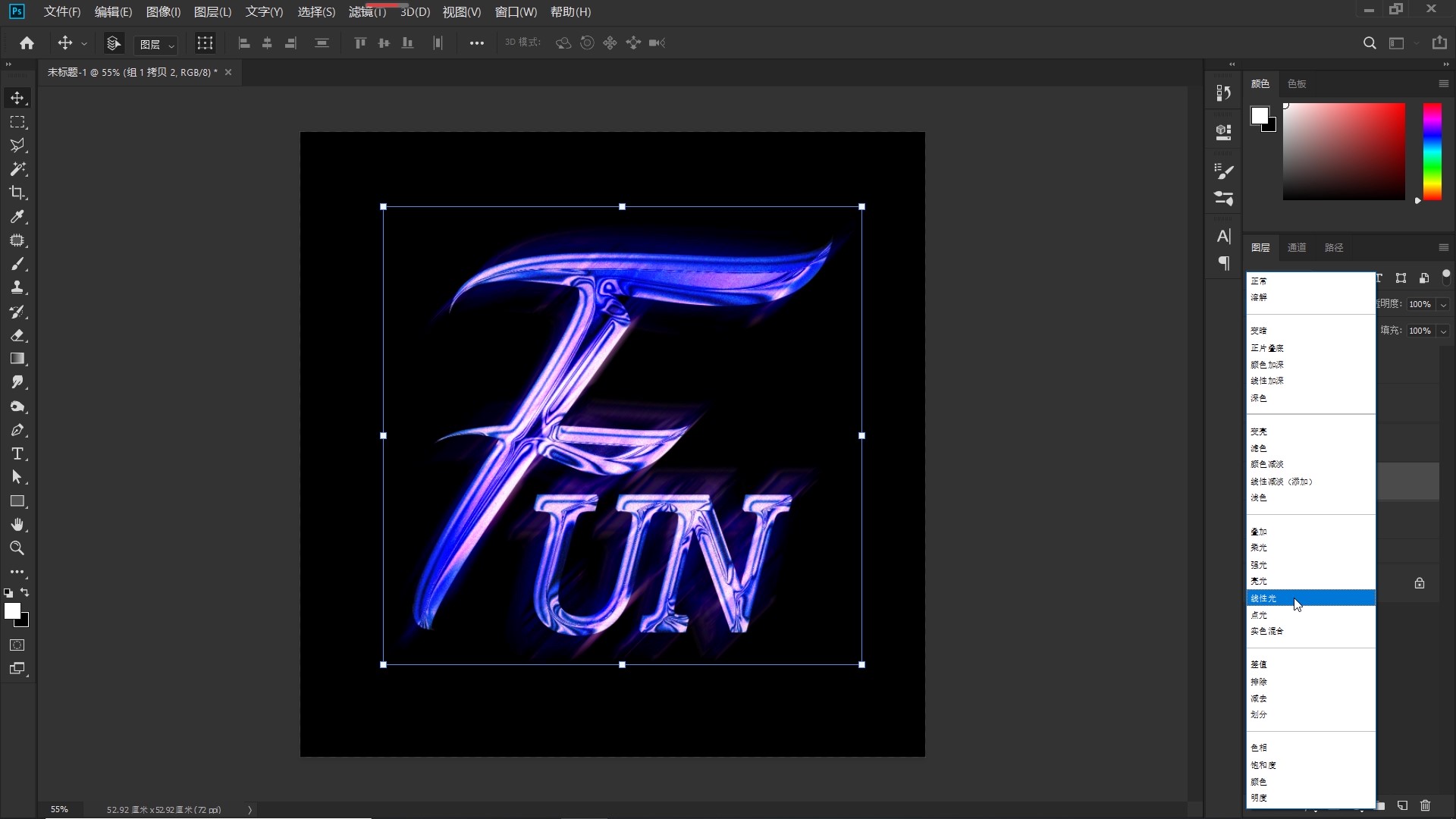
Task: Select the Magic Wand tool
Action: [17, 169]
